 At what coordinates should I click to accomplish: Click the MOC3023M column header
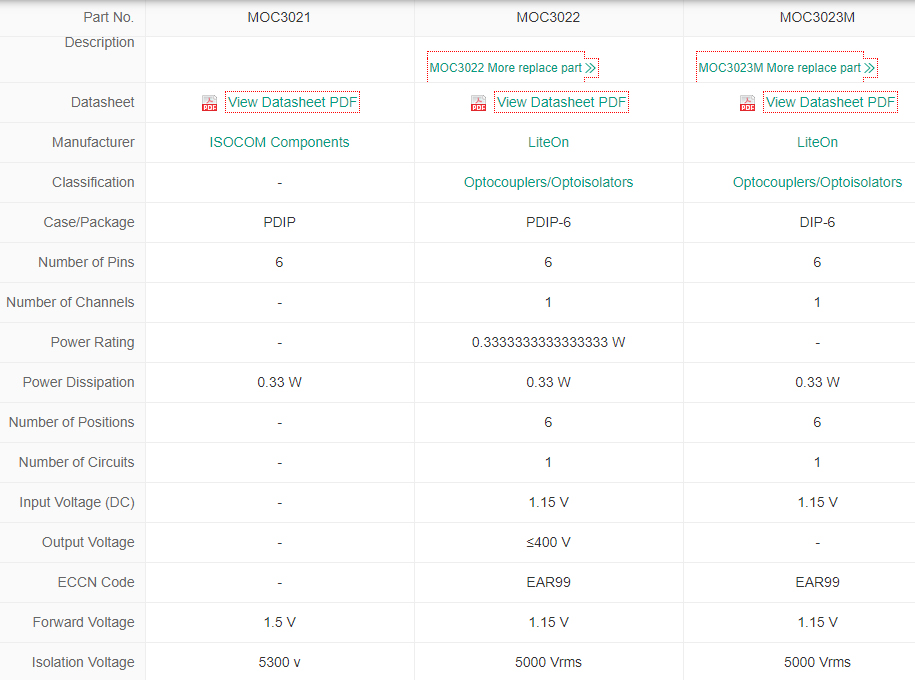(x=817, y=15)
